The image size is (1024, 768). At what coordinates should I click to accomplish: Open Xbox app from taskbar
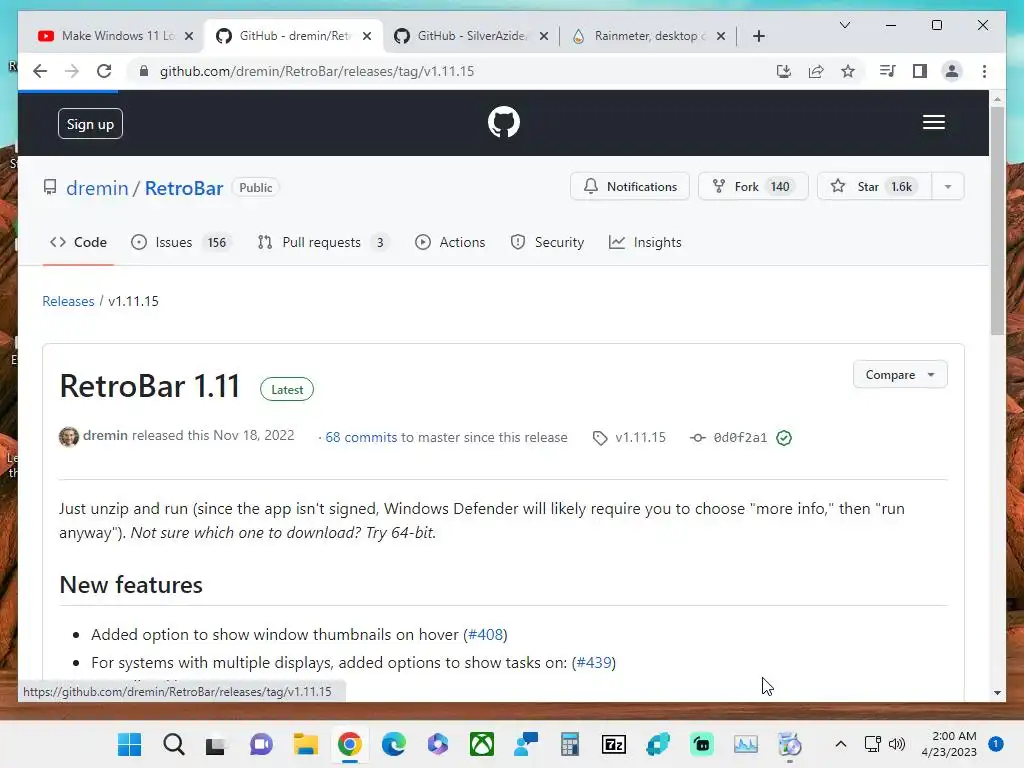coord(482,744)
